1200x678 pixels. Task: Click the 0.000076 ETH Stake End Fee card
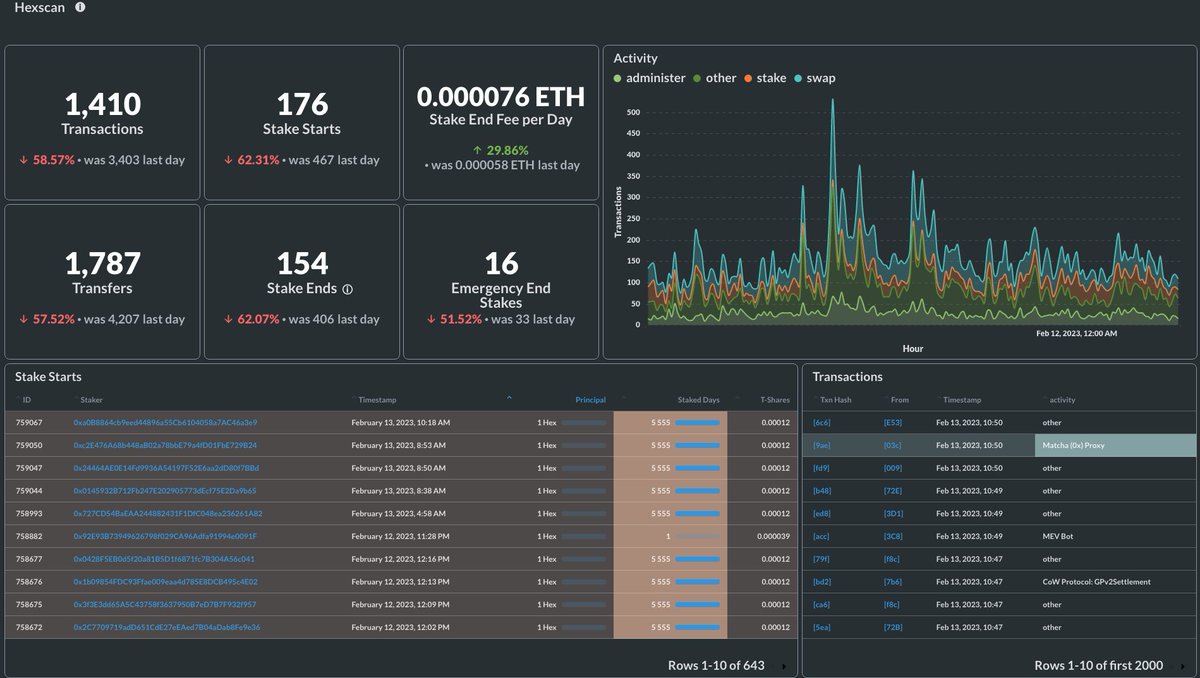(x=501, y=122)
